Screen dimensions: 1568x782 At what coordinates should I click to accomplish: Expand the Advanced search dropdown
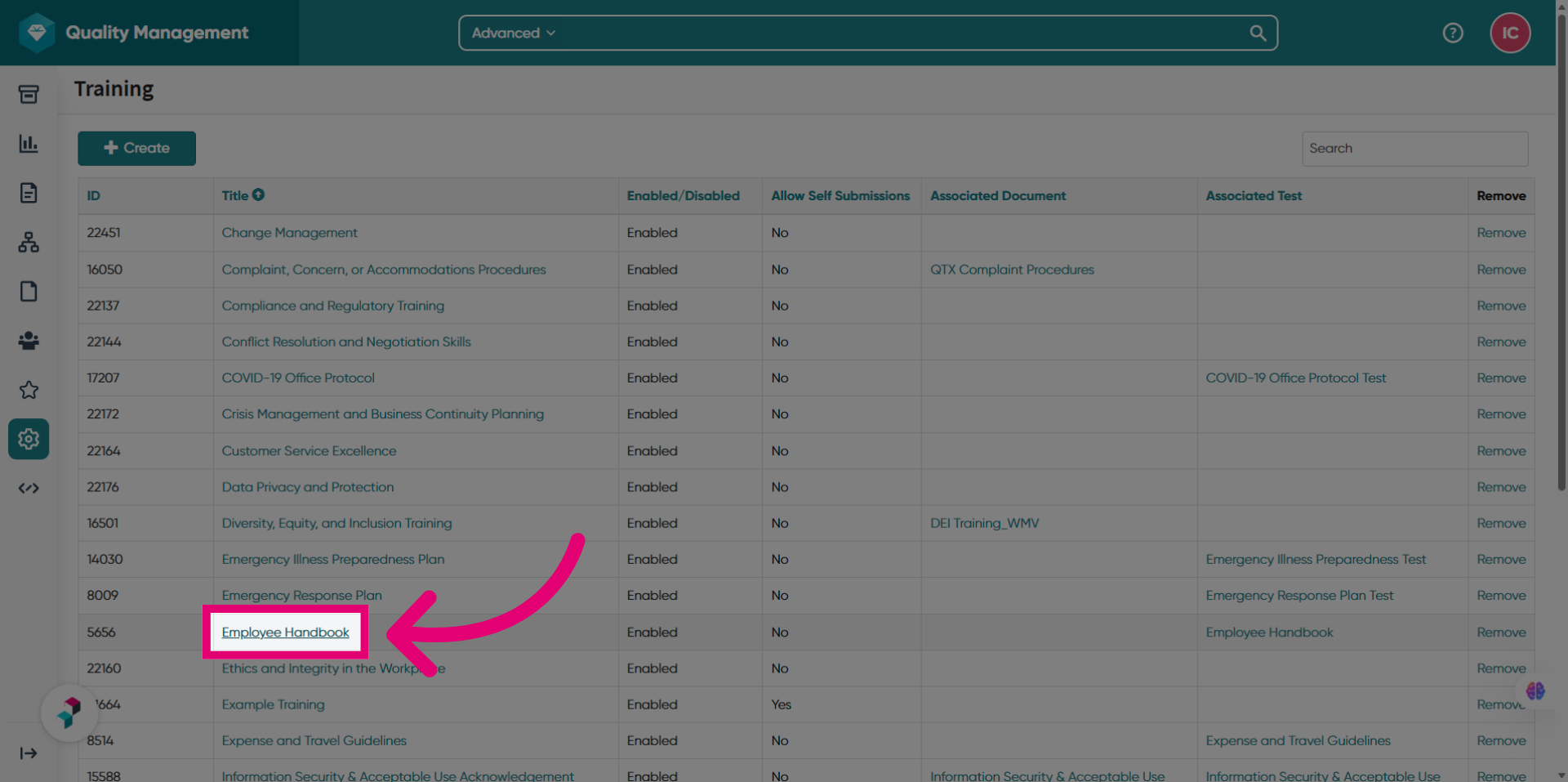tap(513, 33)
